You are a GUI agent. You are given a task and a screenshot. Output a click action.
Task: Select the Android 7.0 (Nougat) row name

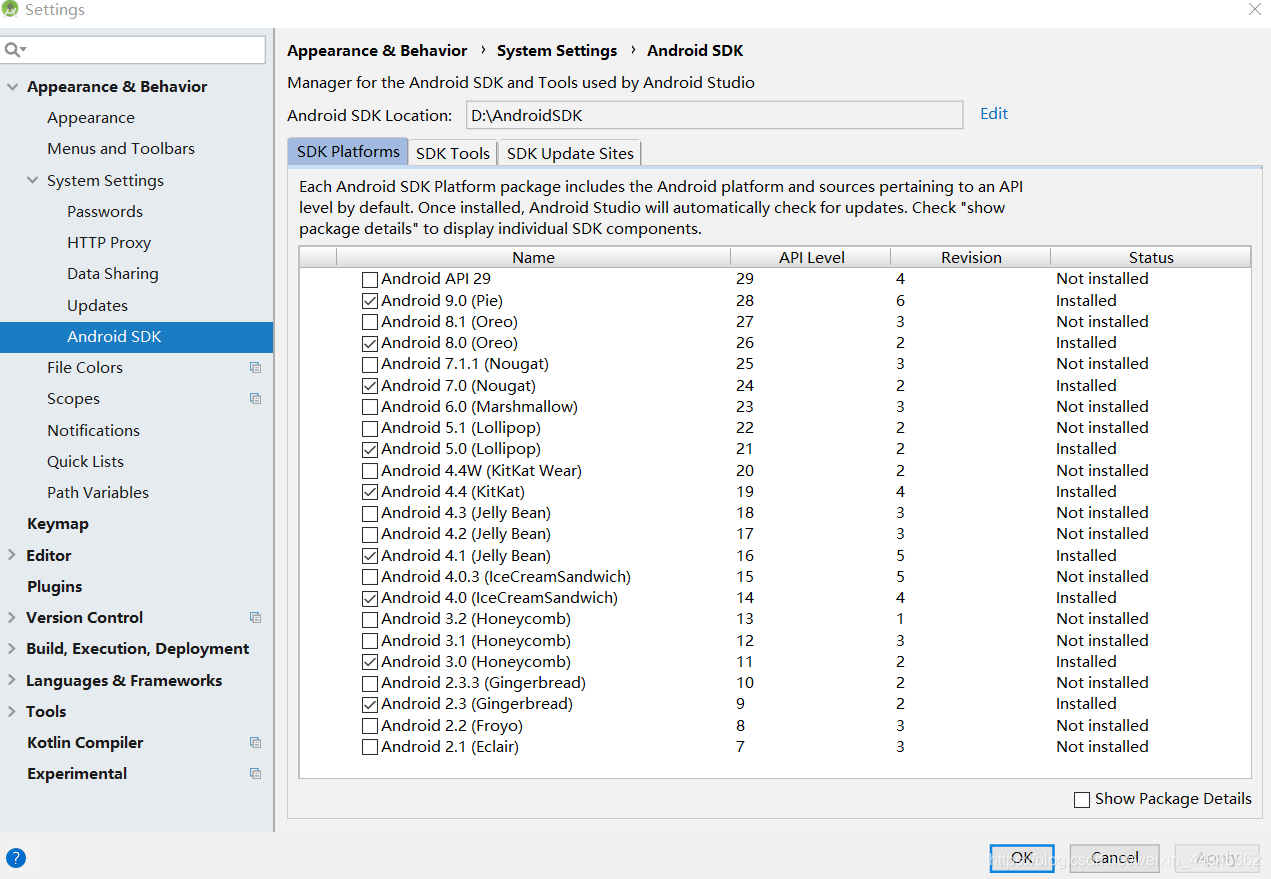[458, 386]
